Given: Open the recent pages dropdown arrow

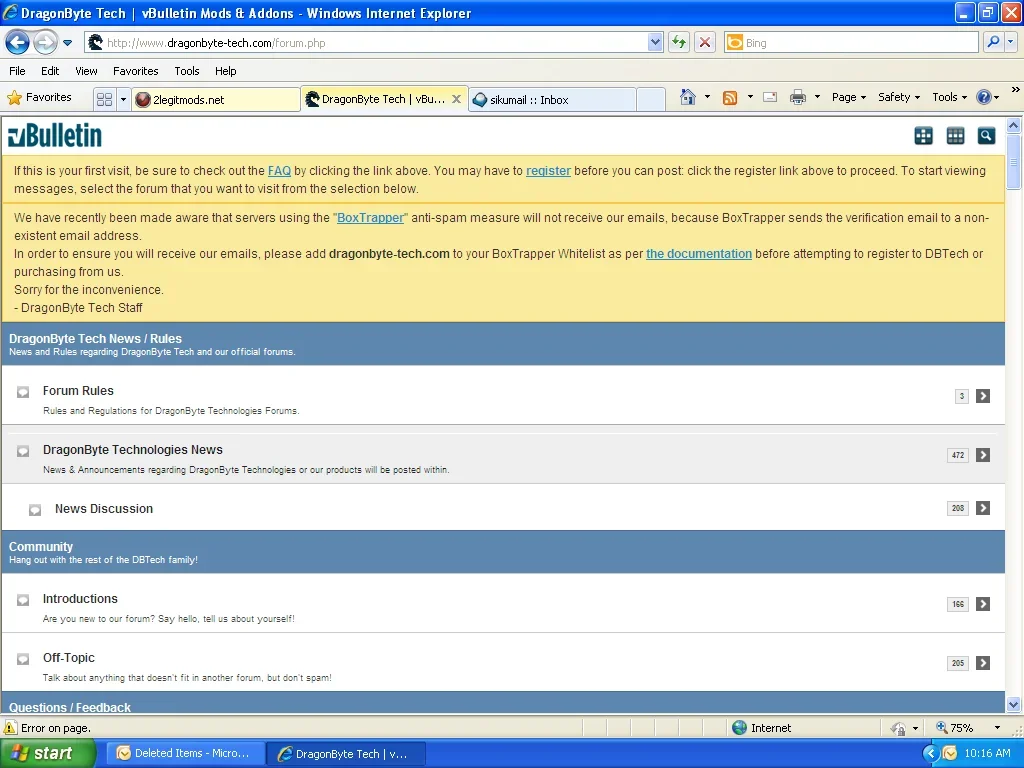Looking at the screenshot, I should (67, 43).
